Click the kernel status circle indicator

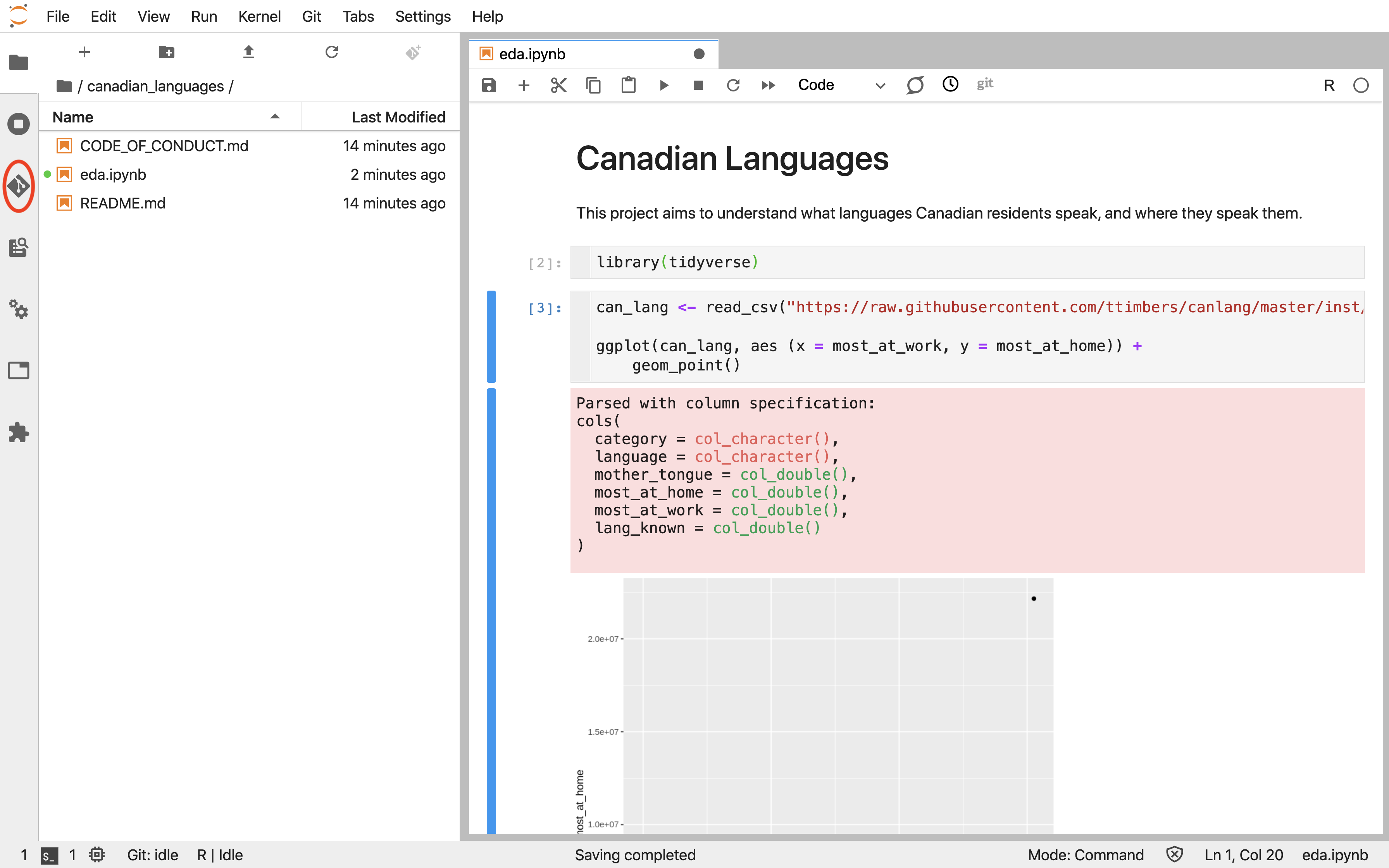[1361, 86]
